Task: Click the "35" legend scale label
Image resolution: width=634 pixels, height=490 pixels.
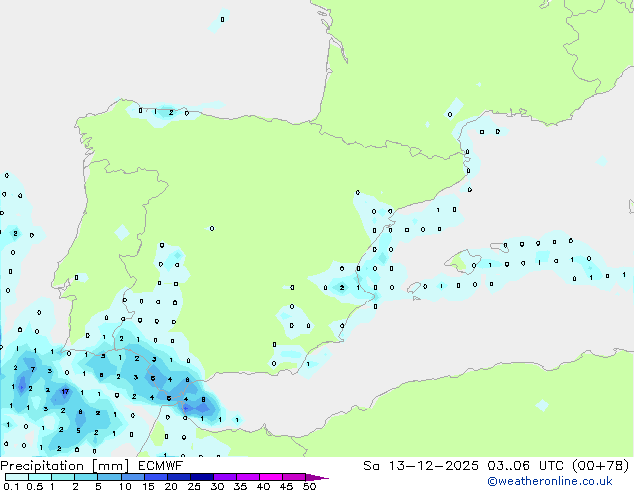Action: 240,486
